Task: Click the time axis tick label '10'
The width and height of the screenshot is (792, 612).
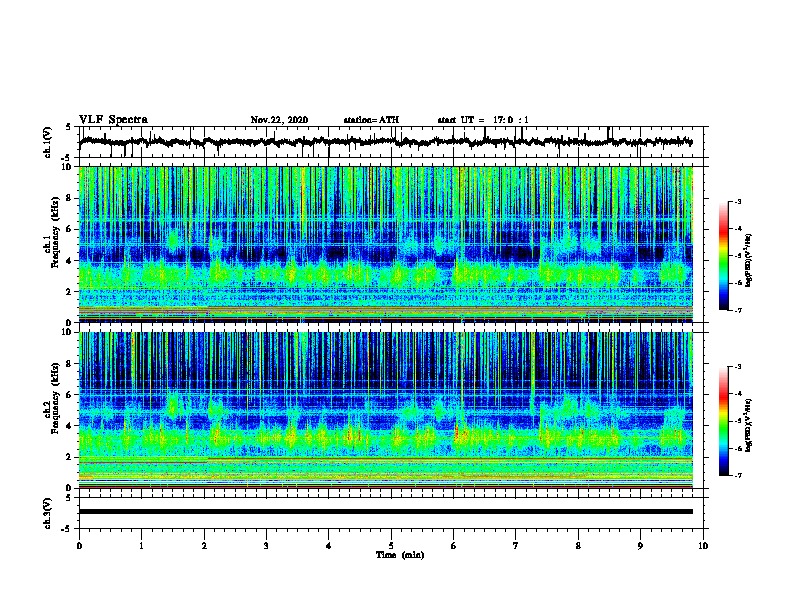Action: [x=703, y=545]
